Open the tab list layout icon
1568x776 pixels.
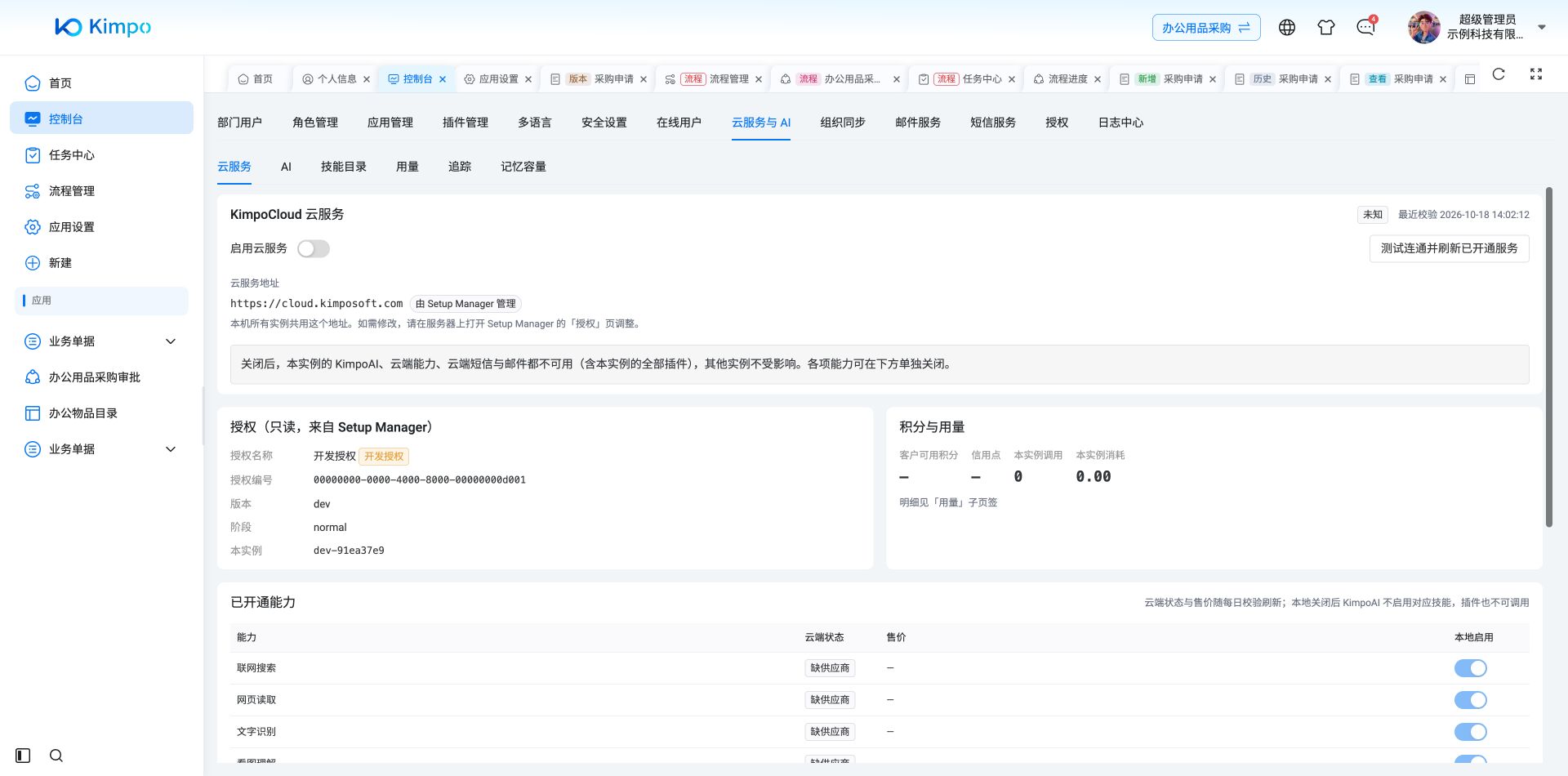(1470, 79)
